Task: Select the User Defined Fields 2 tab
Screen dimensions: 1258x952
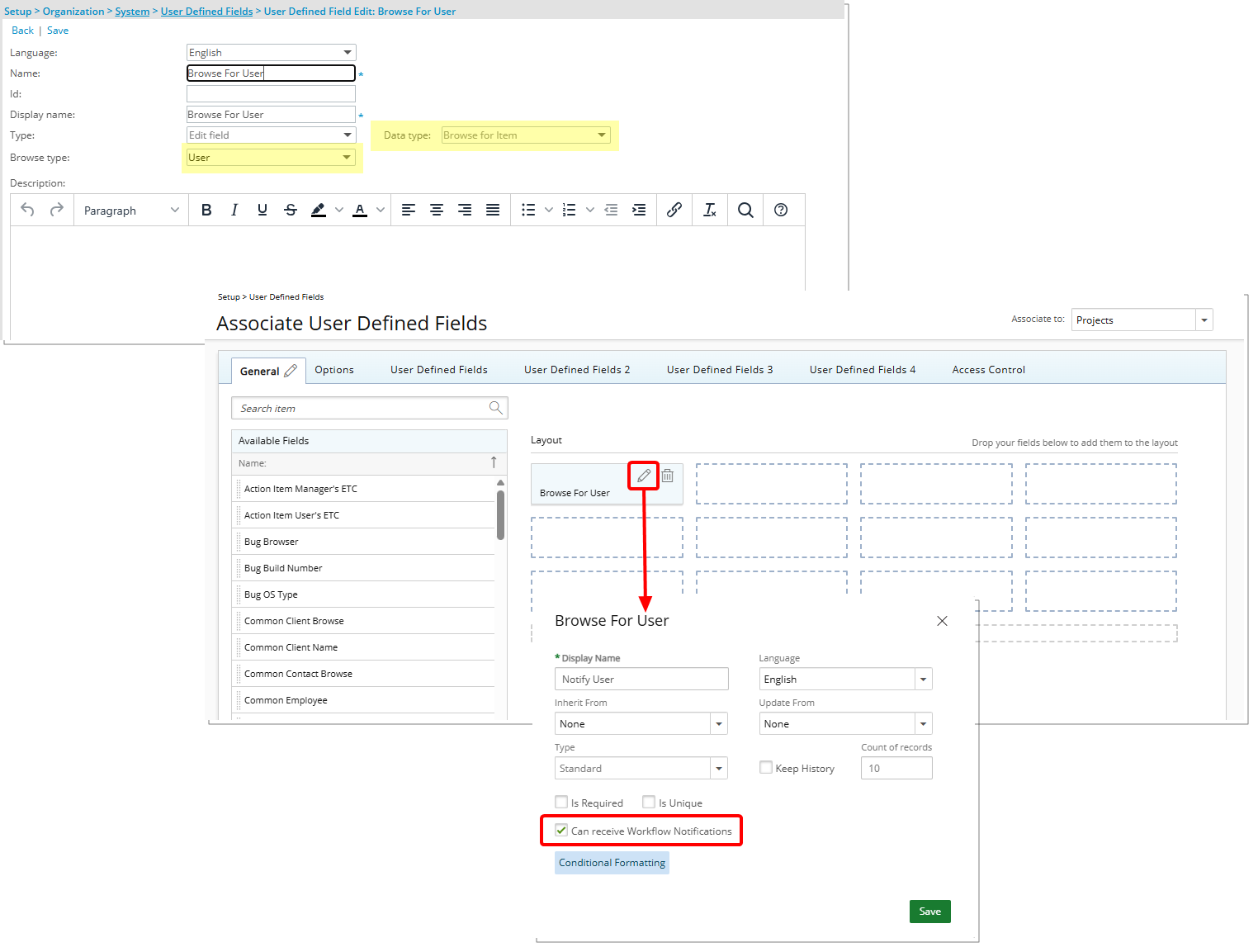Action: tap(576, 369)
